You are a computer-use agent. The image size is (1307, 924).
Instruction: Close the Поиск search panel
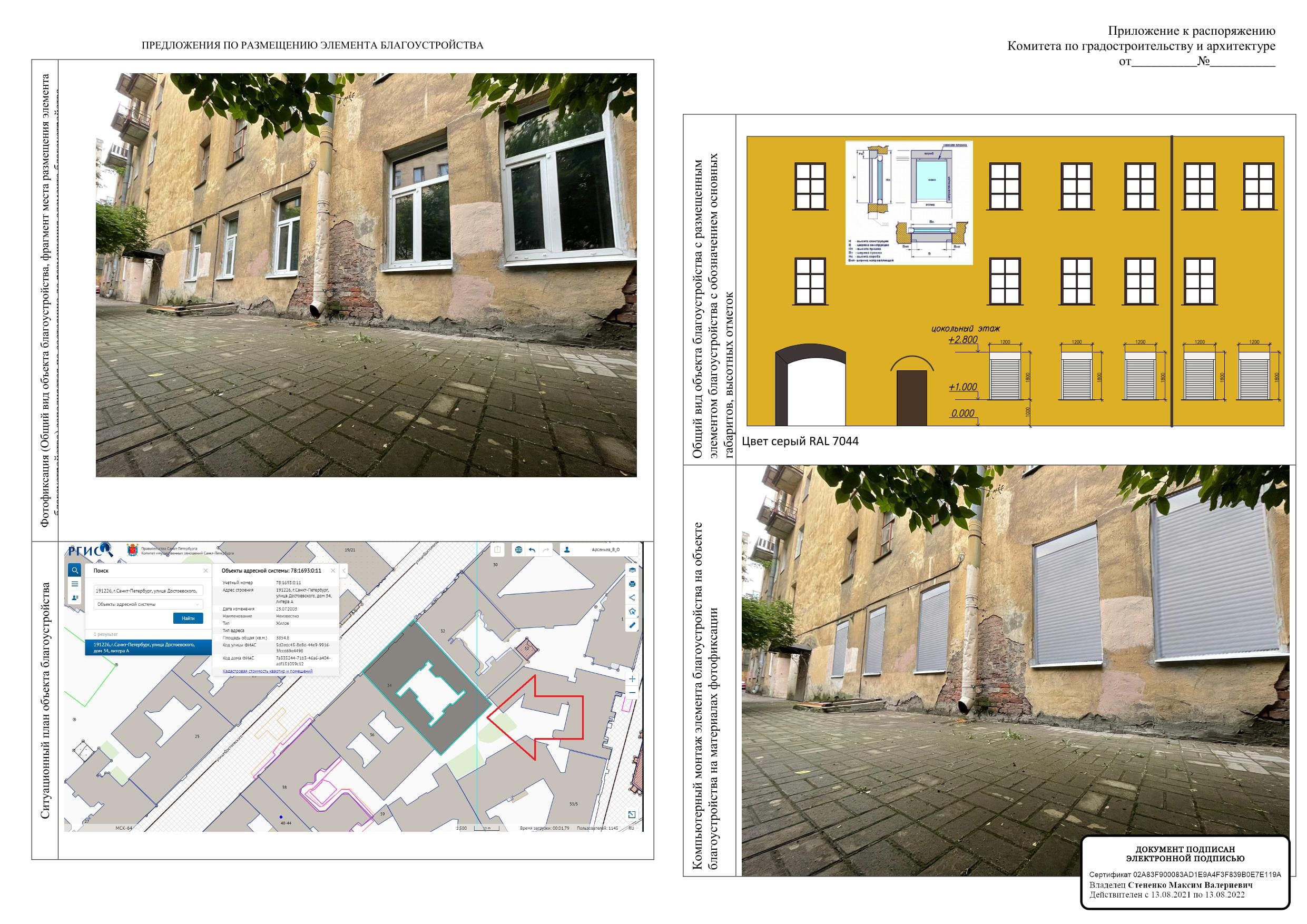pyautogui.click(x=205, y=571)
